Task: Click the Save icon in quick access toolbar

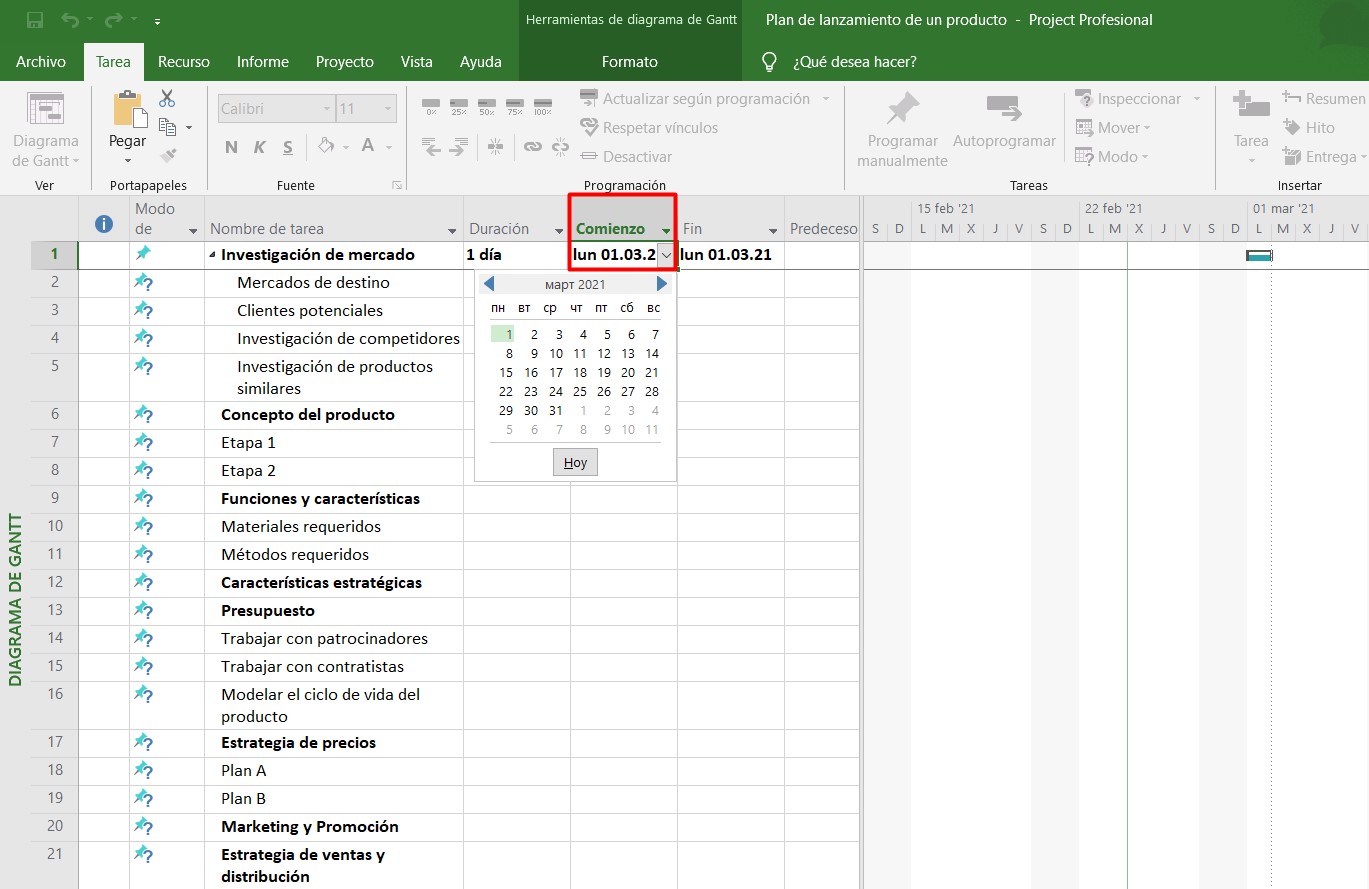Action: point(35,20)
